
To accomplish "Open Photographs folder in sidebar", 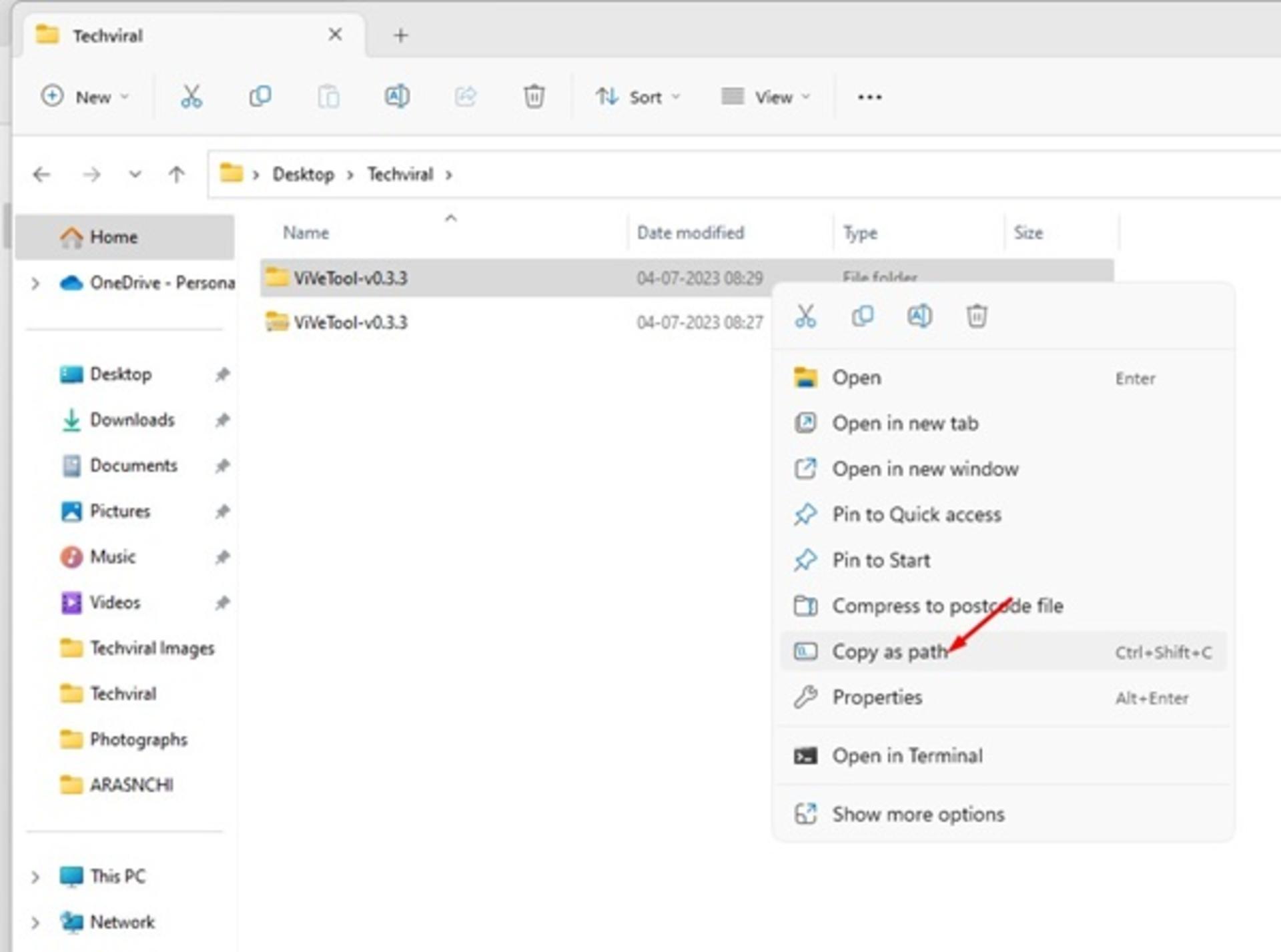I will [124, 739].
